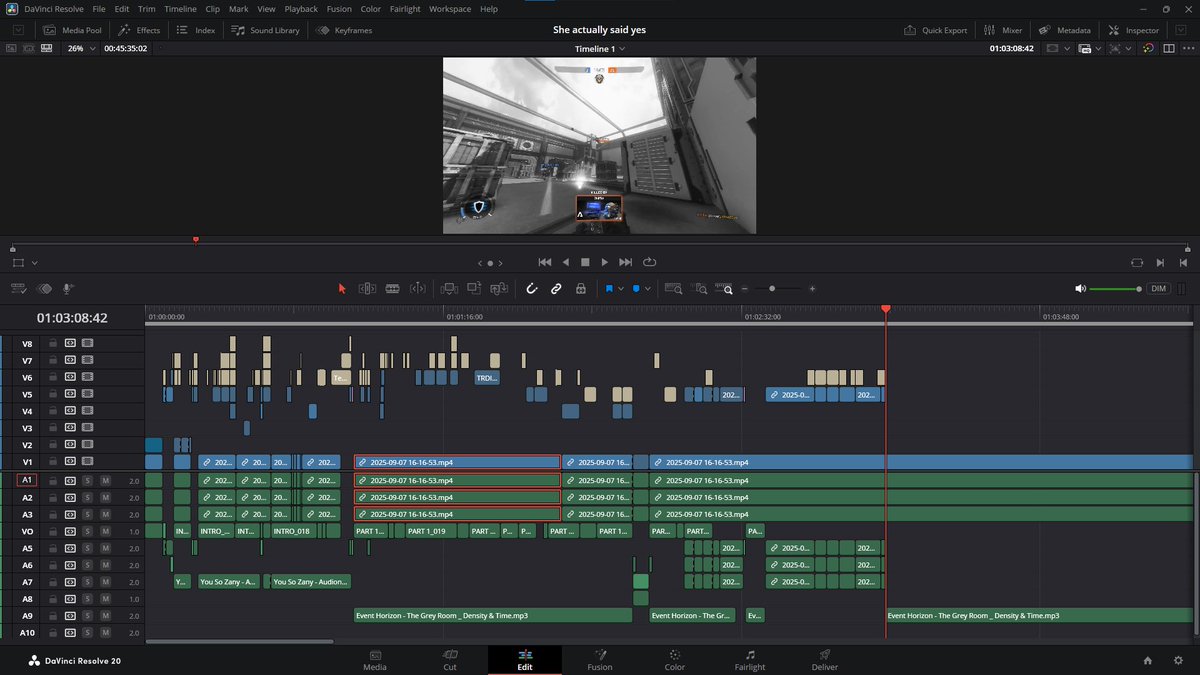Click the viewer scrubber red playhead marker
This screenshot has width=1200, height=675.
click(196, 239)
